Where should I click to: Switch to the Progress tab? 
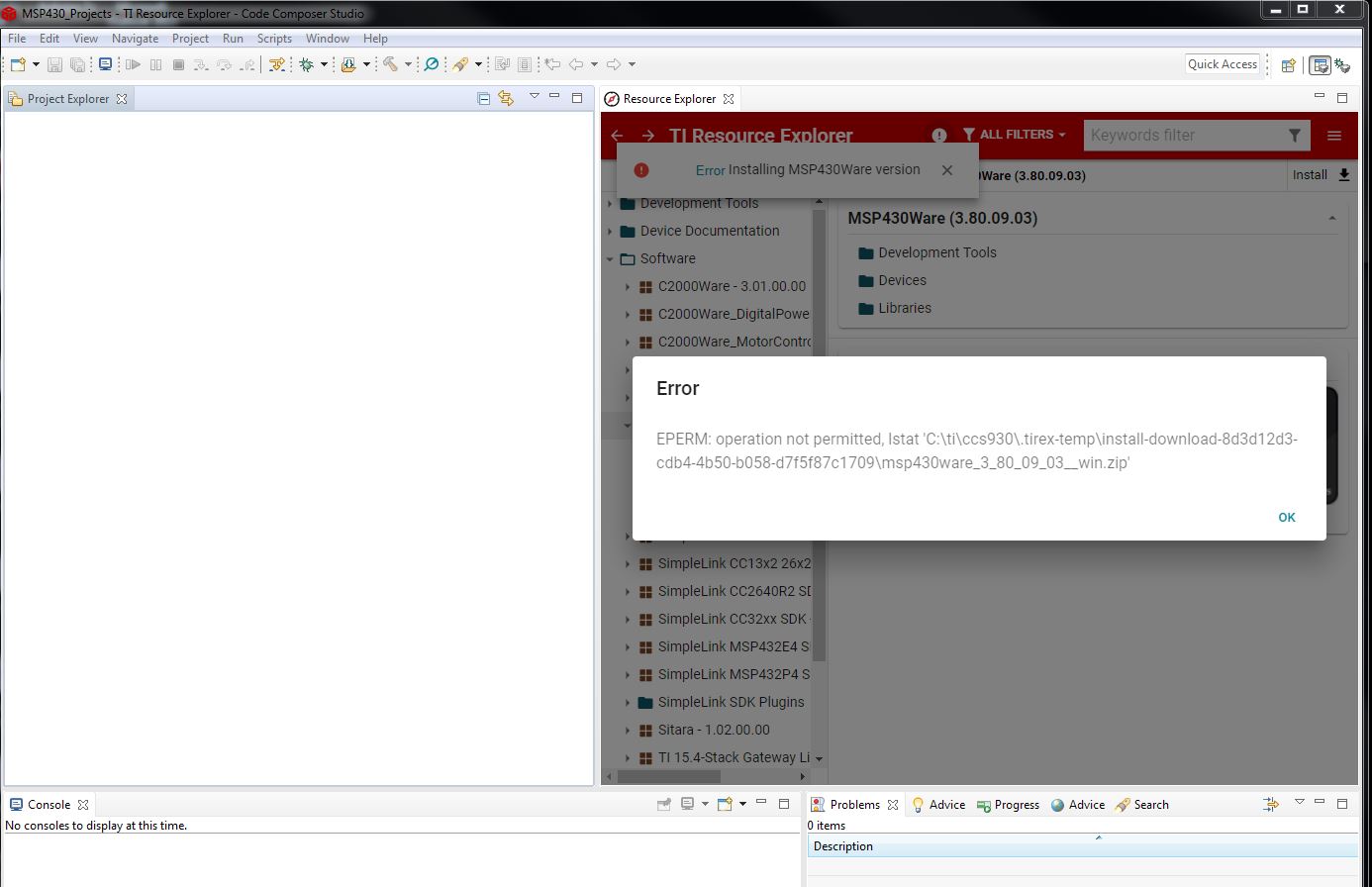pyautogui.click(x=1008, y=805)
